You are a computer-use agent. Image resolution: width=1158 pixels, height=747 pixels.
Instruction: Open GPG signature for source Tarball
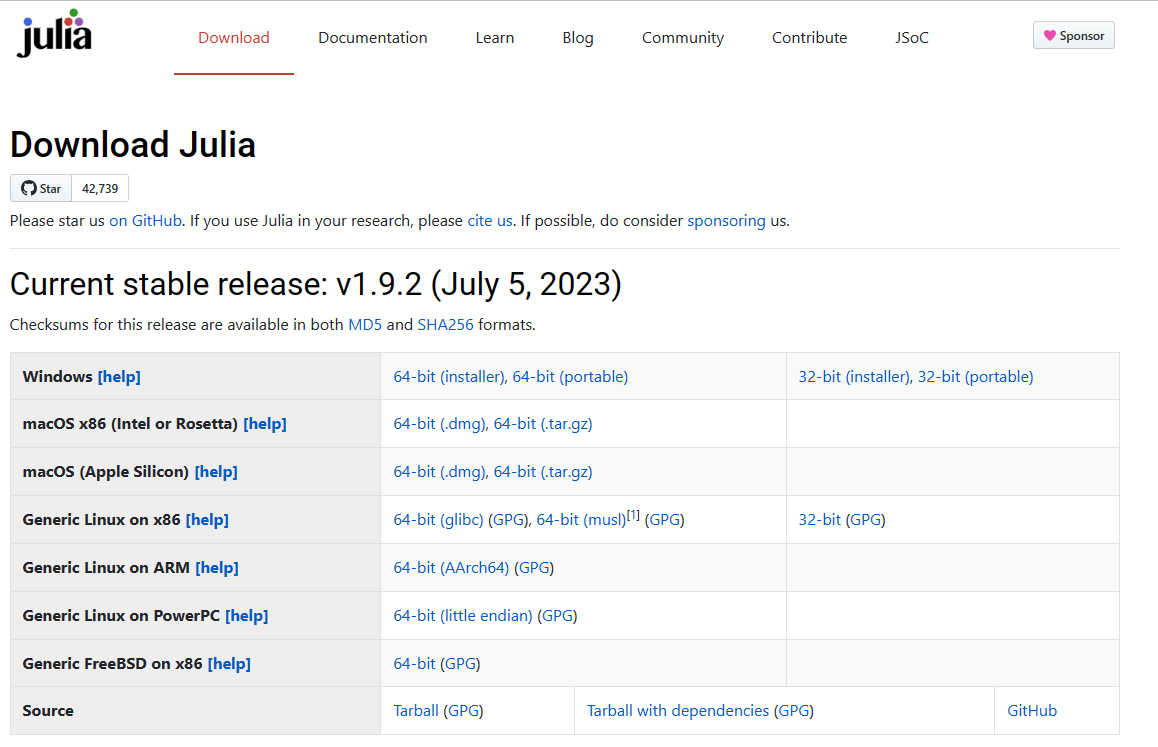point(464,711)
